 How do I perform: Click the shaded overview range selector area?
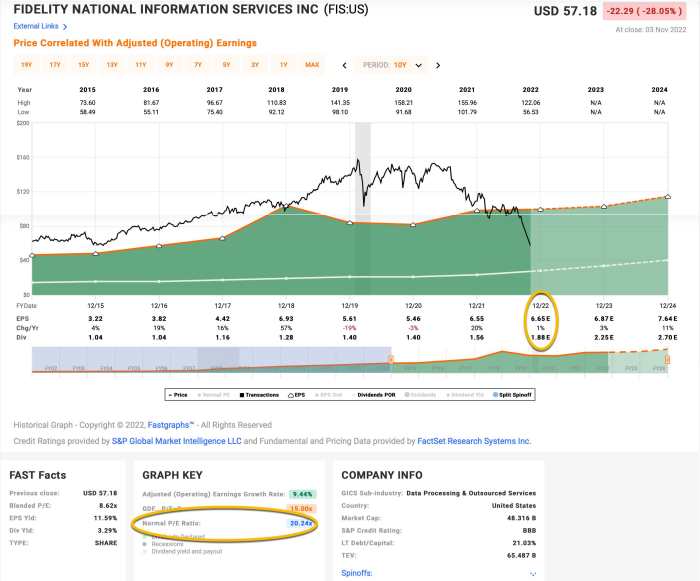tap(211, 359)
